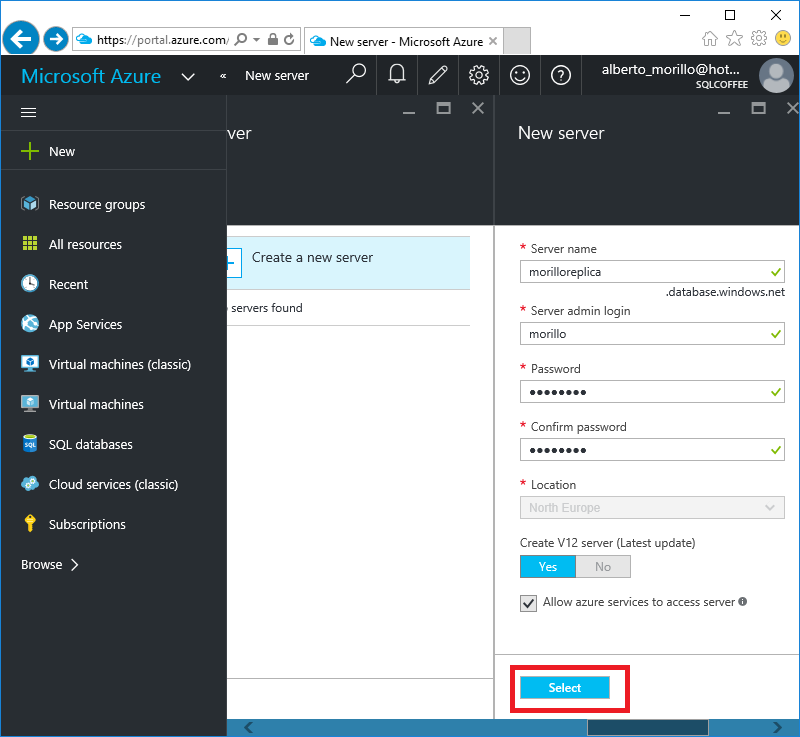The width and height of the screenshot is (800, 737).
Task: Click the right scroll arrow at bottom
Action: click(x=777, y=727)
